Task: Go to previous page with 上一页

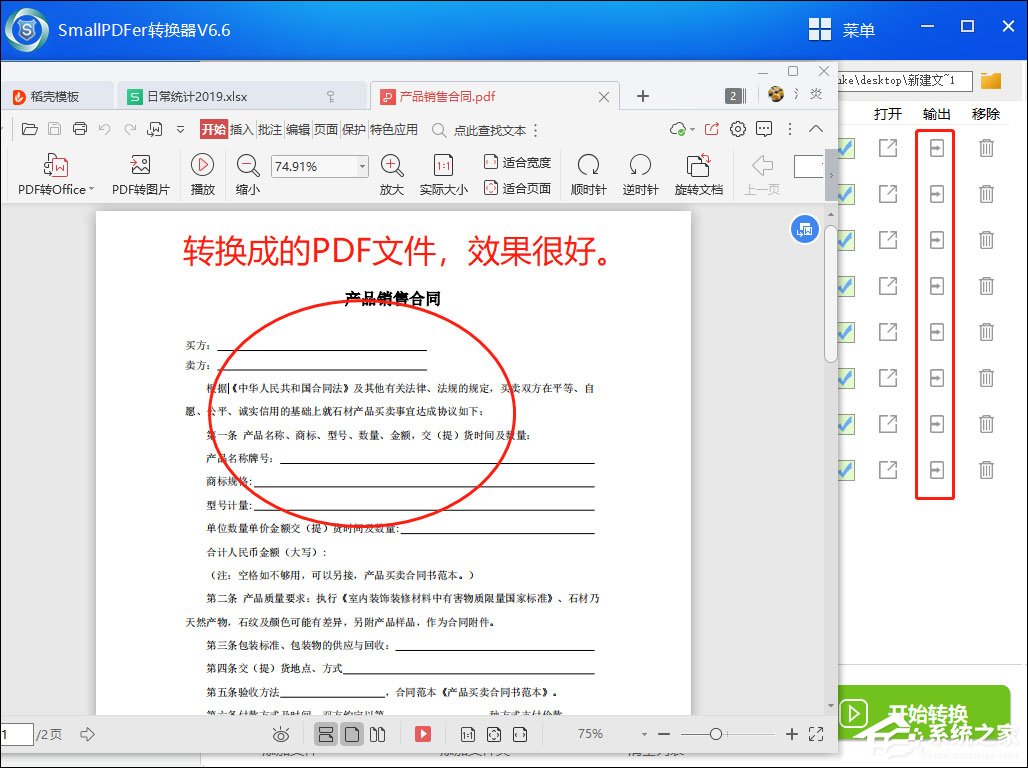Action: [761, 167]
